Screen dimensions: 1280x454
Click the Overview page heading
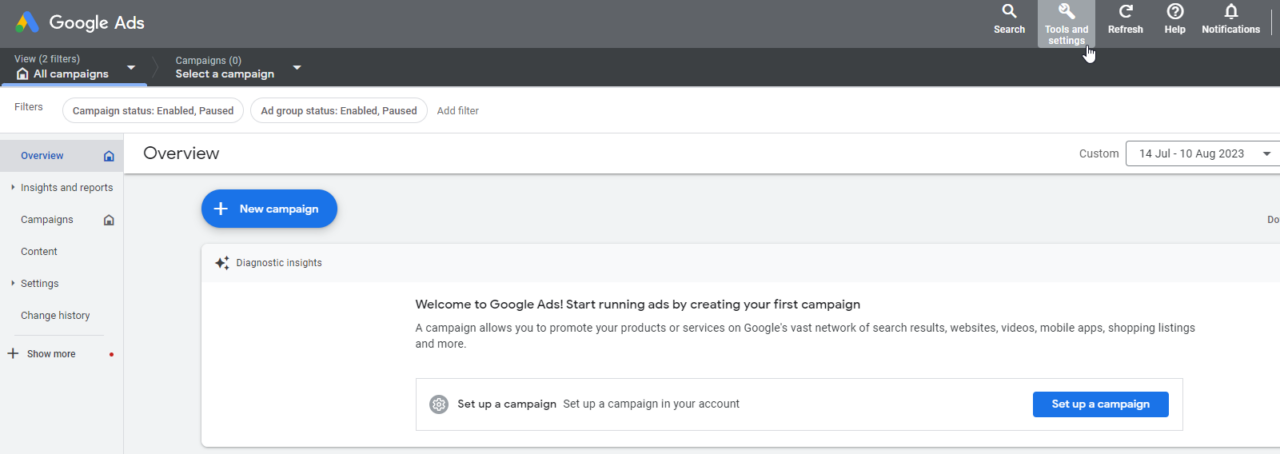pyautogui.click(x=181, y=153)
